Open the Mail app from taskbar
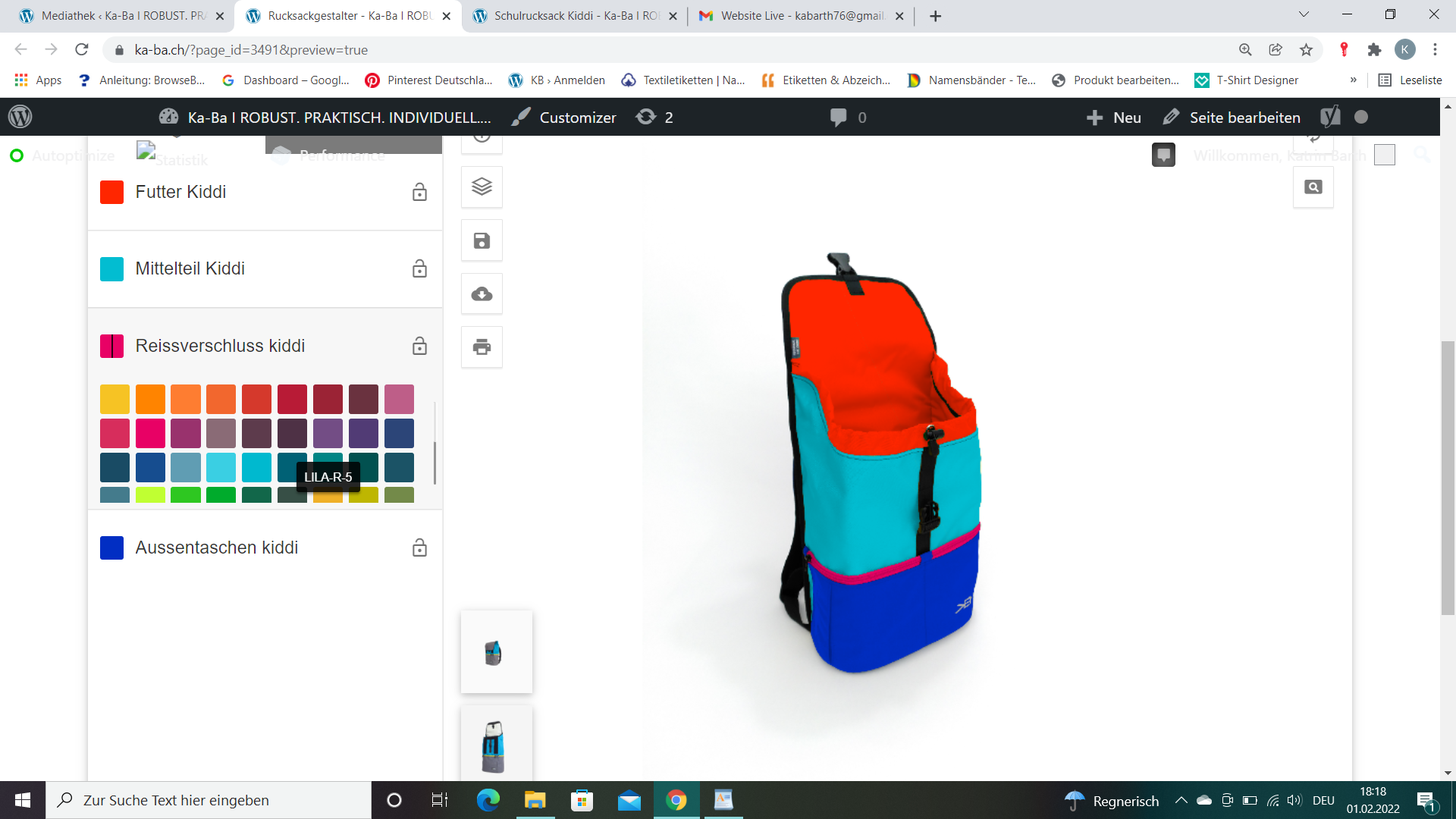This screenshot has height=819, width=1456. (629, 800)
